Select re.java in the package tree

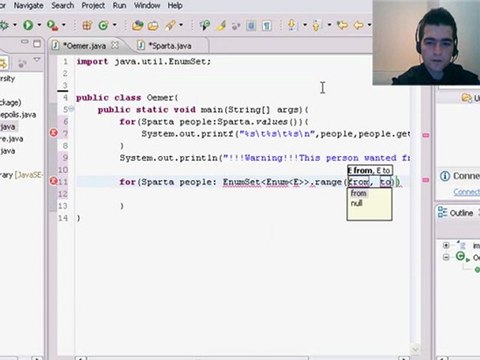coord(12,139)
